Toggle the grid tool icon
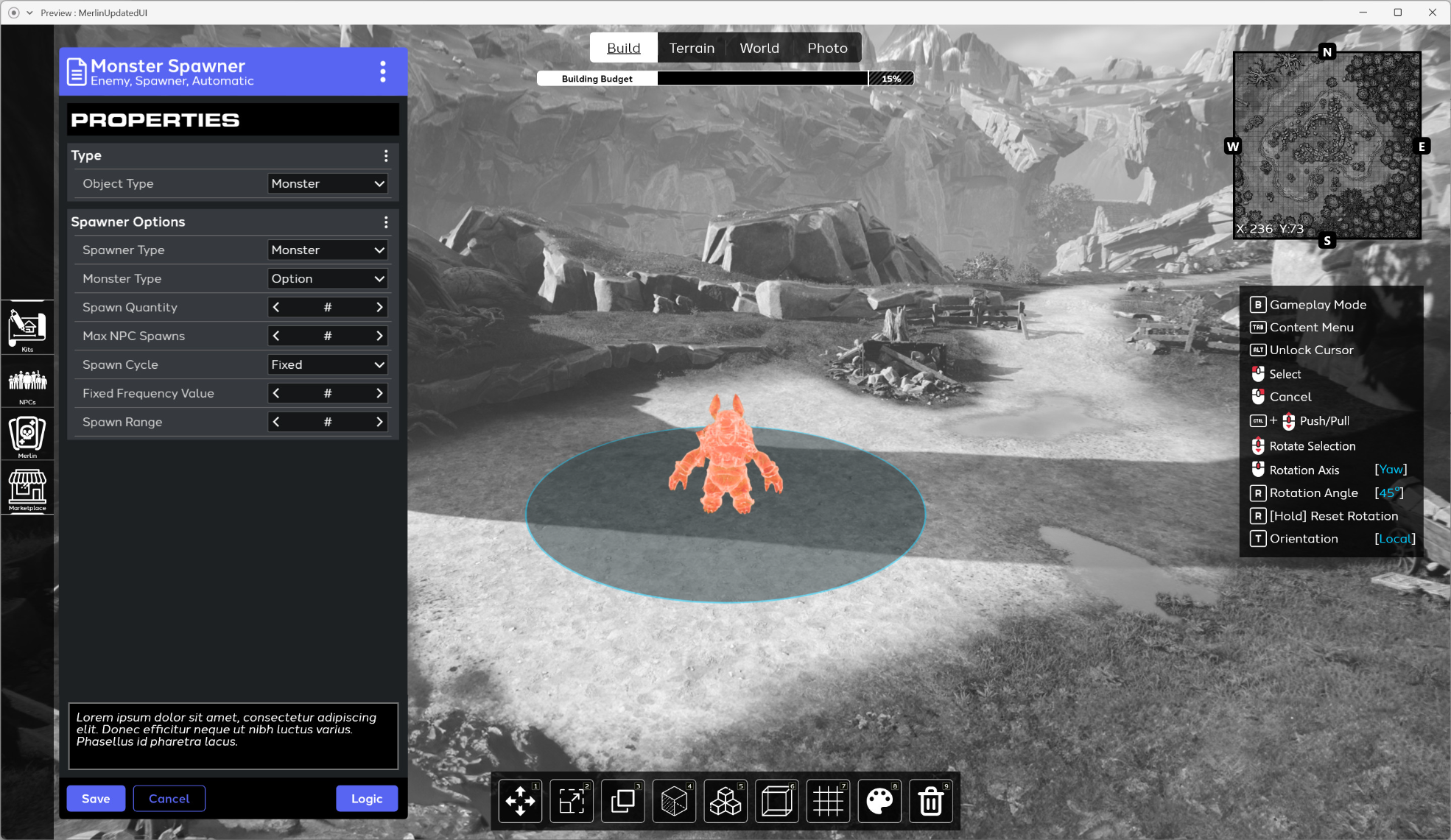 click(x=828, y=801)
